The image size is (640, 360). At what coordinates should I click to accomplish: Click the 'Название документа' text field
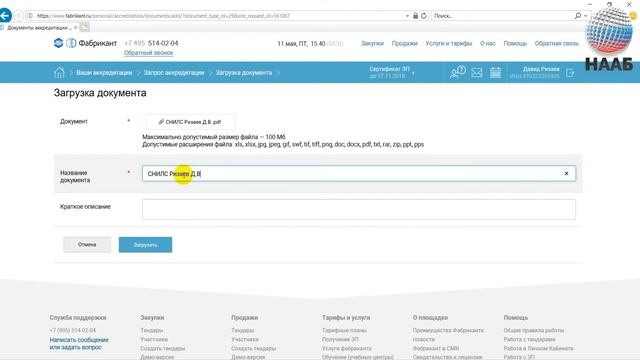point(359,173)
